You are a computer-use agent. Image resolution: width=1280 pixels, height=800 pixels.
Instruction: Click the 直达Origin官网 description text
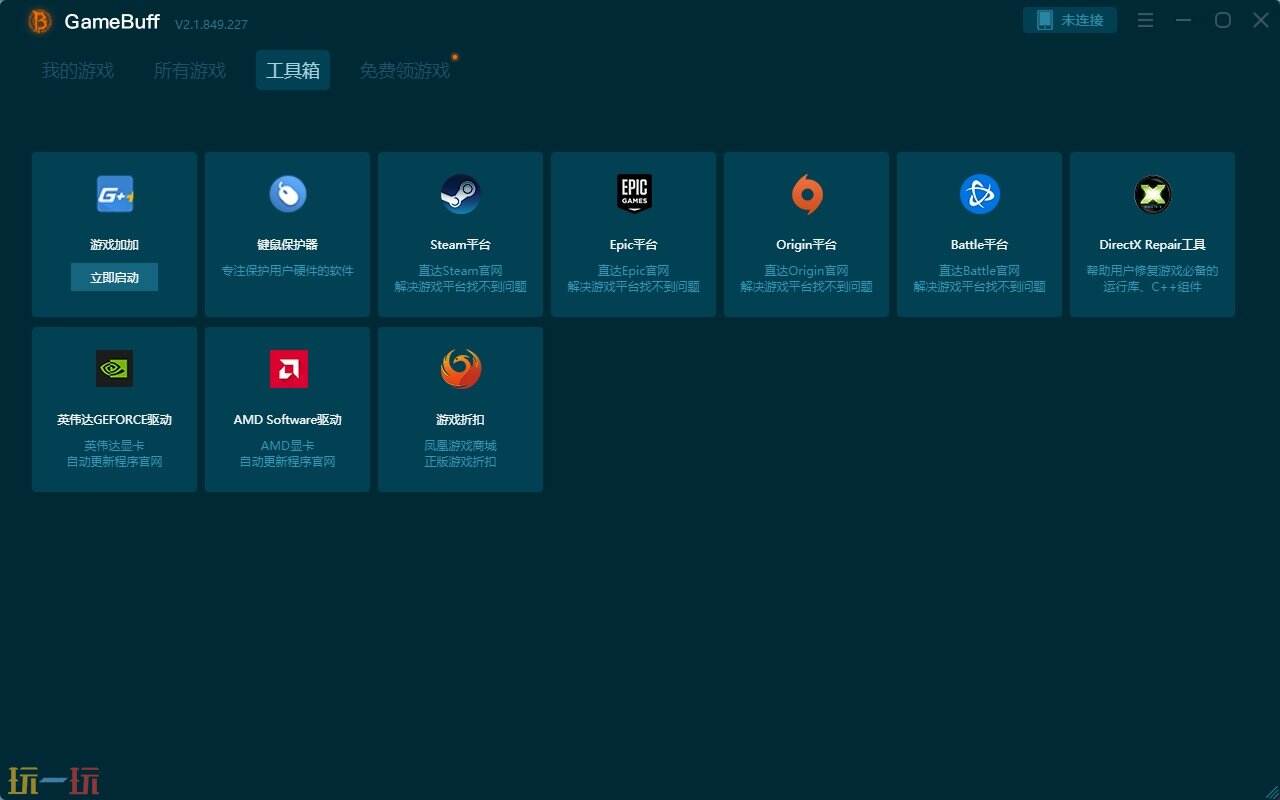(x=807, y=271)
